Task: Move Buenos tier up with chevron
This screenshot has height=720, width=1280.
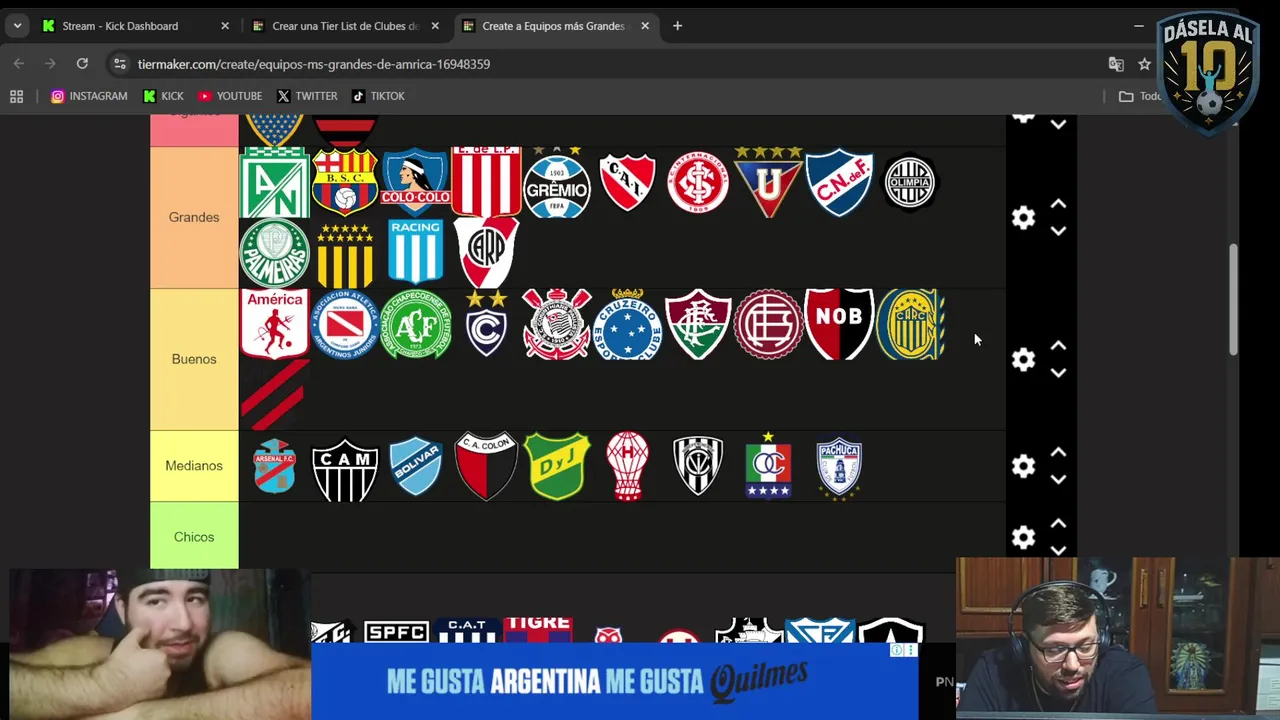Action: (1058, 346)
